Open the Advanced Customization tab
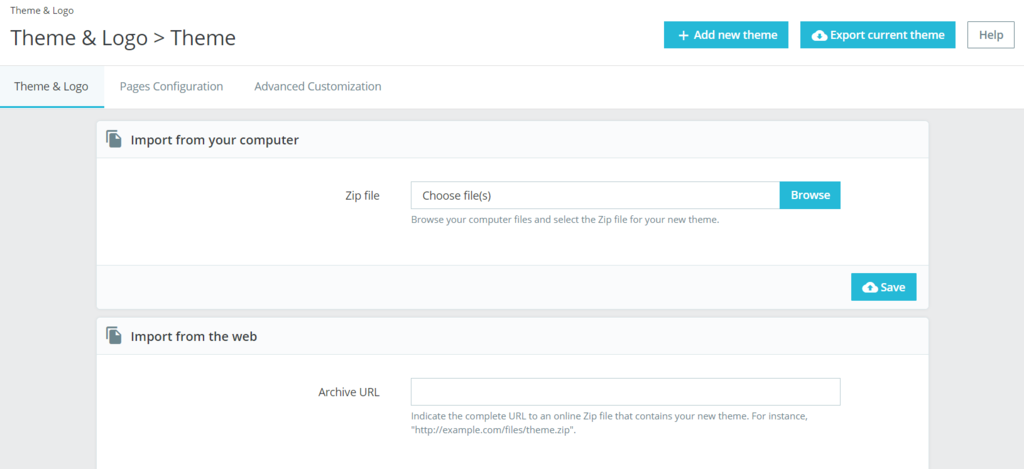Image resolution: width=1024 pixels, height=469 pixels. click(317, 87)
